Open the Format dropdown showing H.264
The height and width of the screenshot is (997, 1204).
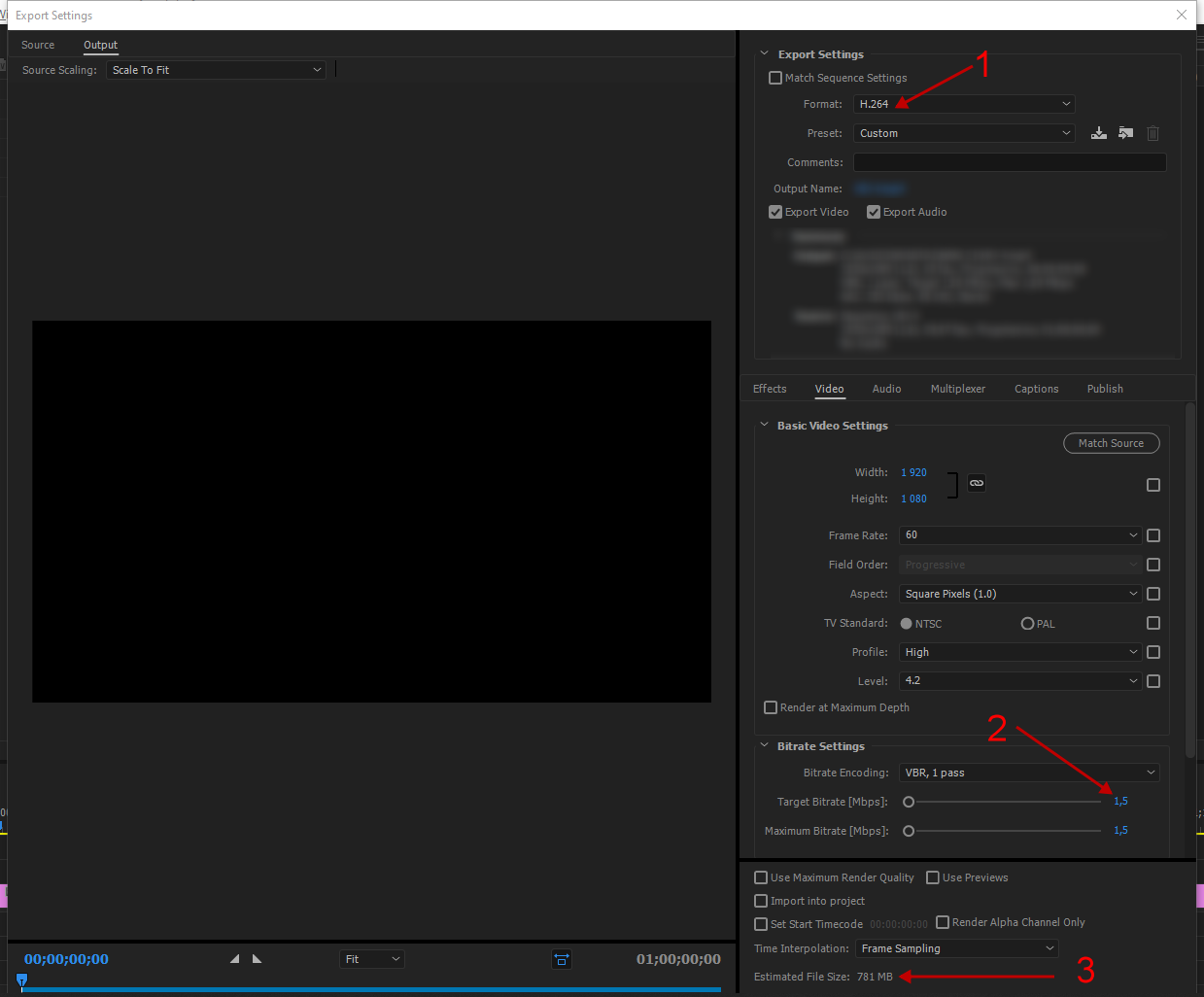pos(964,104)
